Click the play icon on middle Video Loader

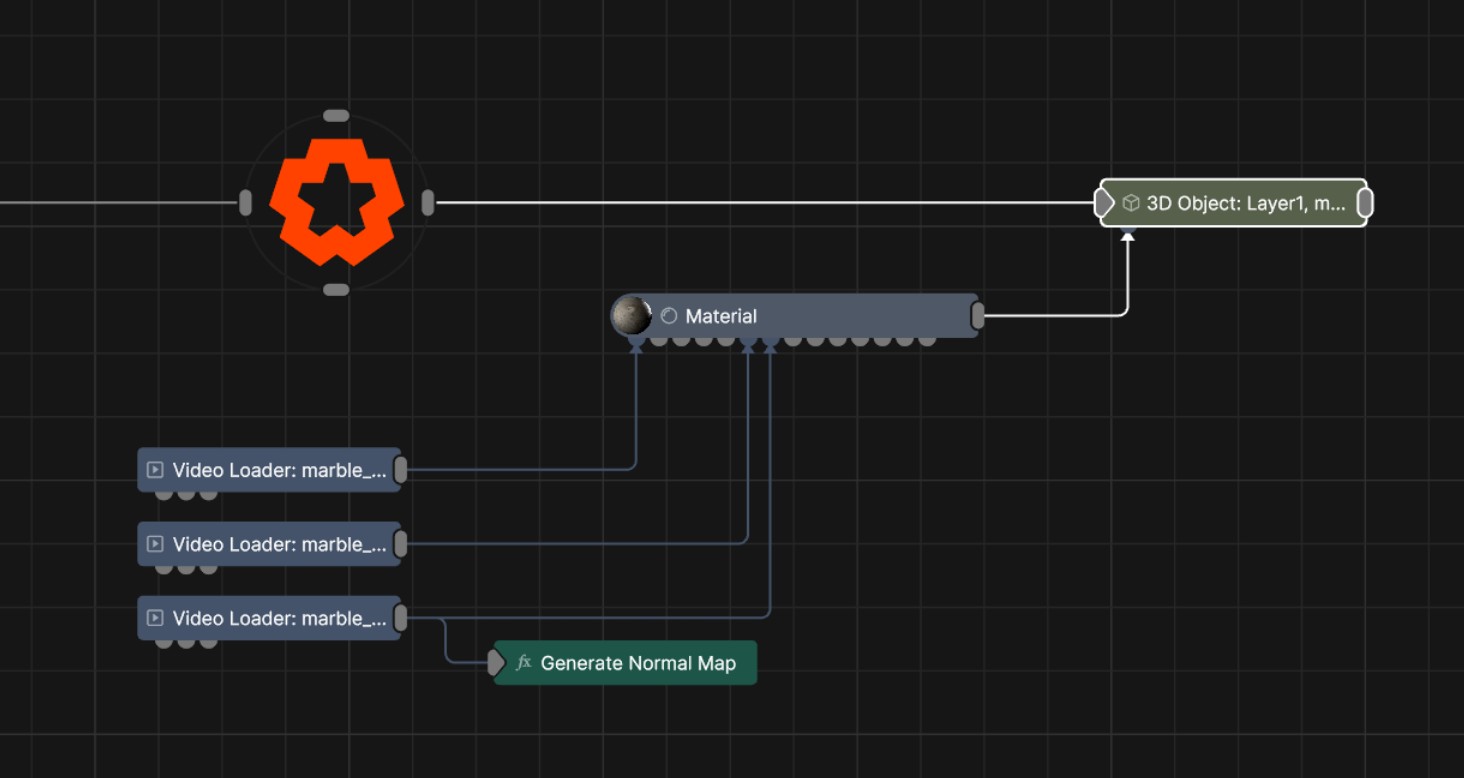tap(155, 544)
